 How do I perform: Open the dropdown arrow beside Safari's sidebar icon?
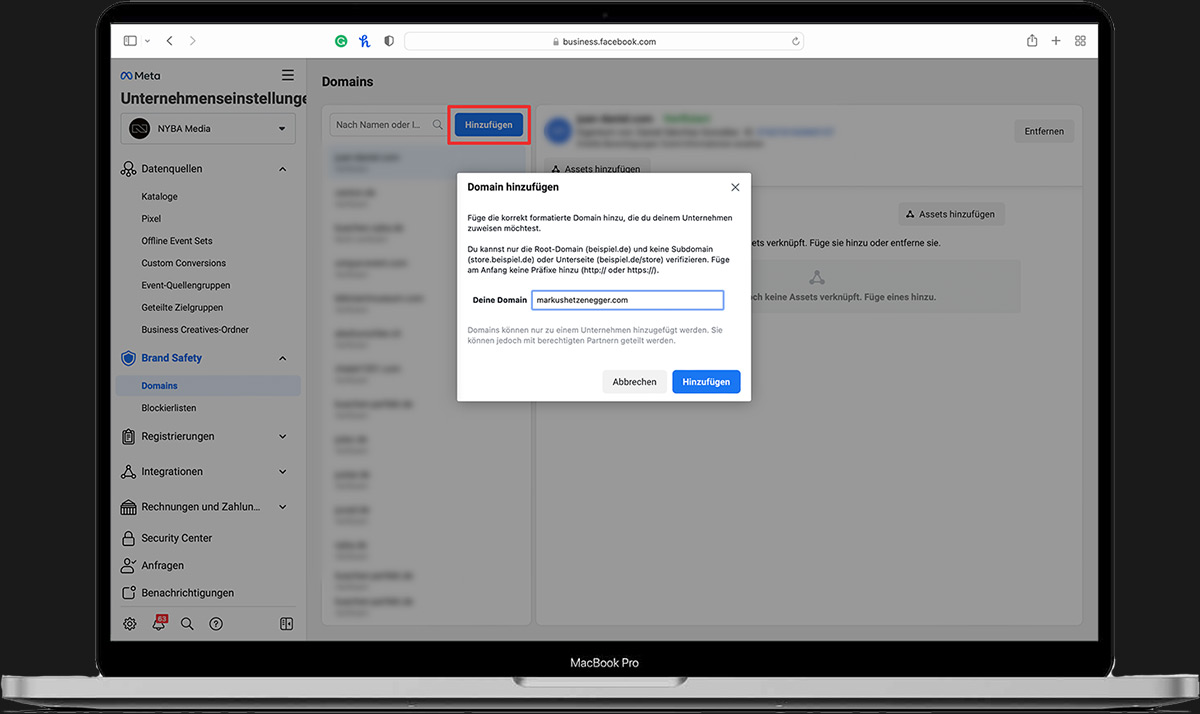(x=148, y=41)
